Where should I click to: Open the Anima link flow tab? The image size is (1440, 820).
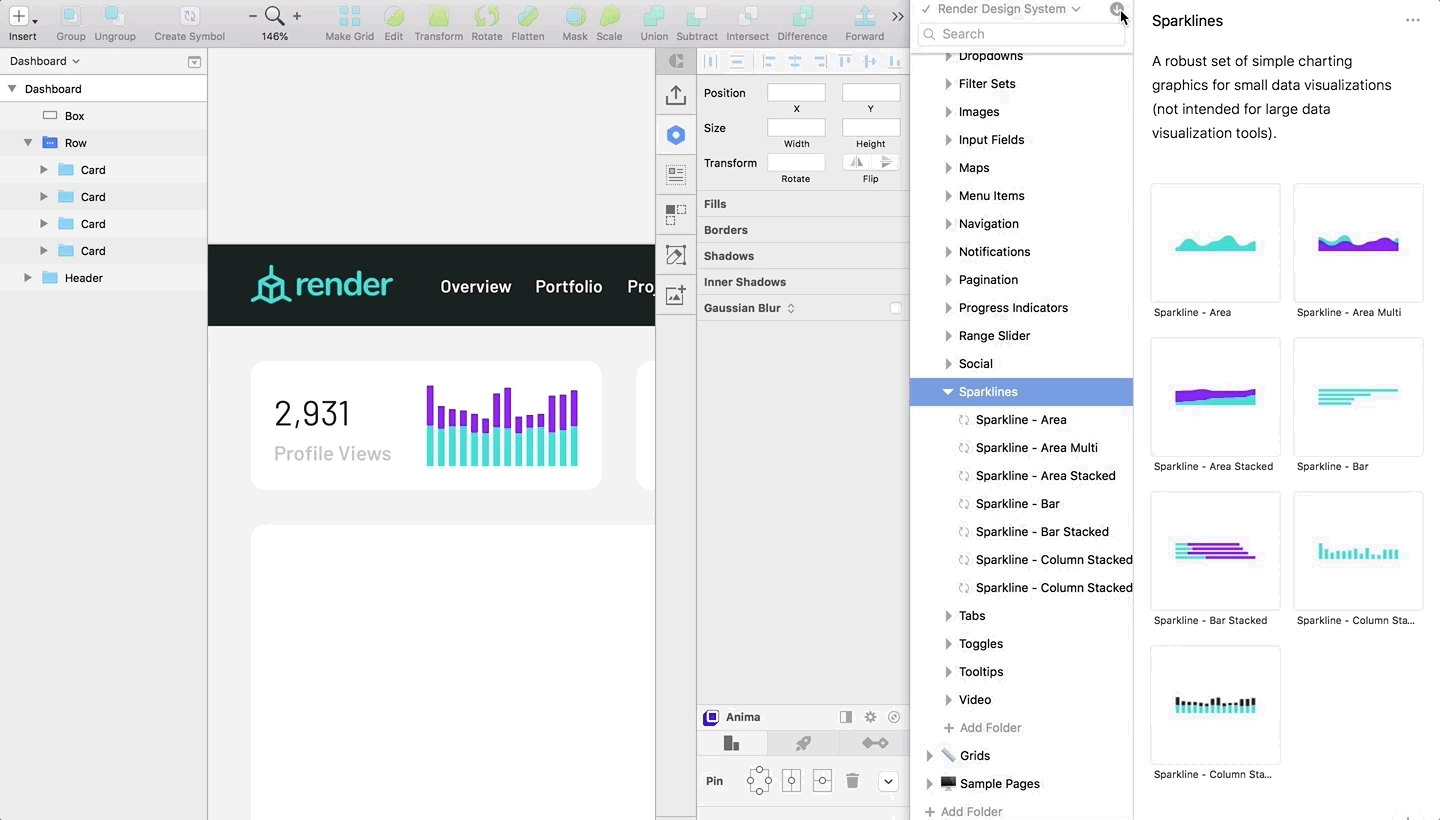875,743
